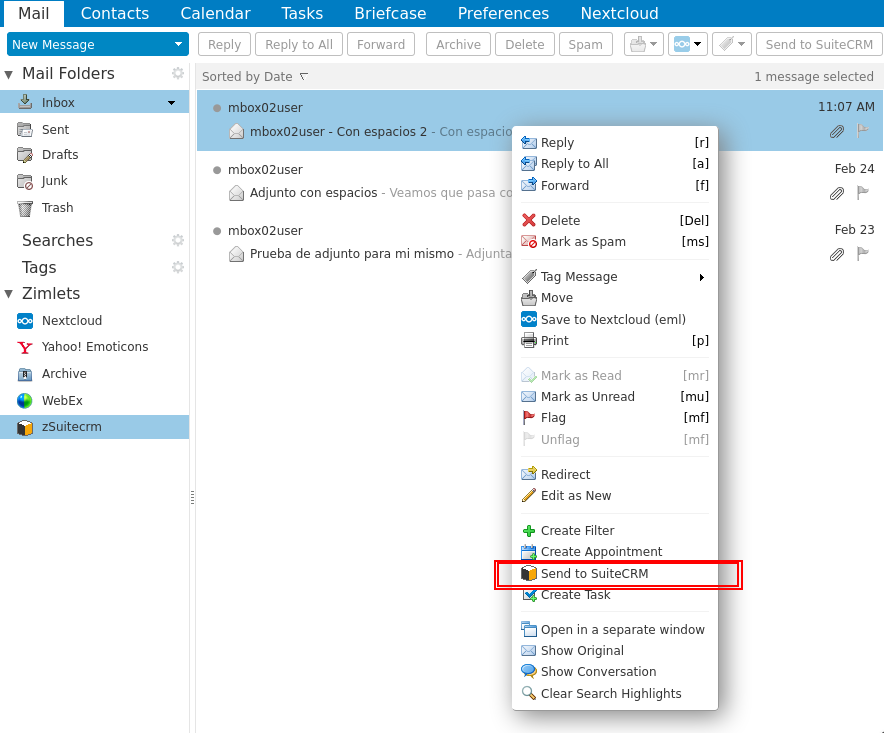
Task: Open Searches gear options
Action: pos(178,240)
